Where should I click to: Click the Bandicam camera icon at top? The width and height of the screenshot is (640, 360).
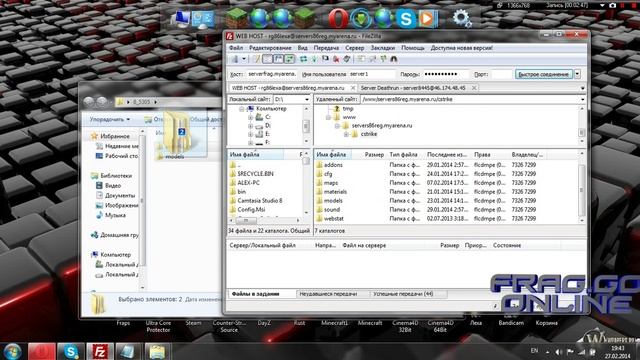point(613,5)
